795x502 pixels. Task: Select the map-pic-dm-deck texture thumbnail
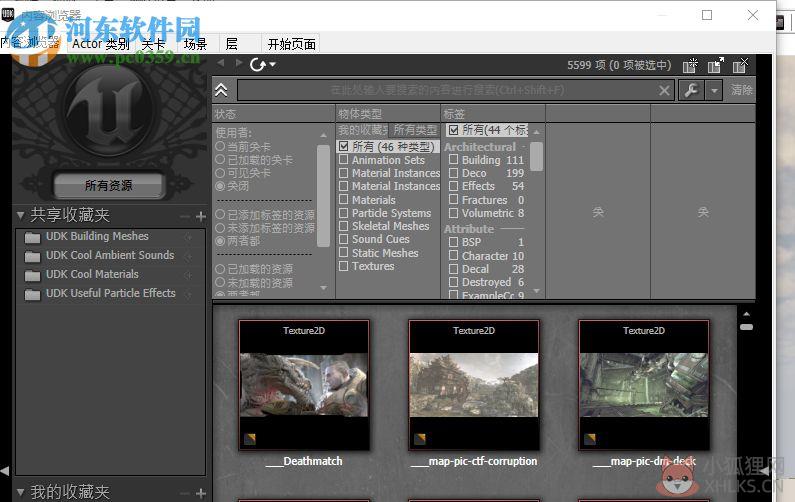(x=644, y=385)
